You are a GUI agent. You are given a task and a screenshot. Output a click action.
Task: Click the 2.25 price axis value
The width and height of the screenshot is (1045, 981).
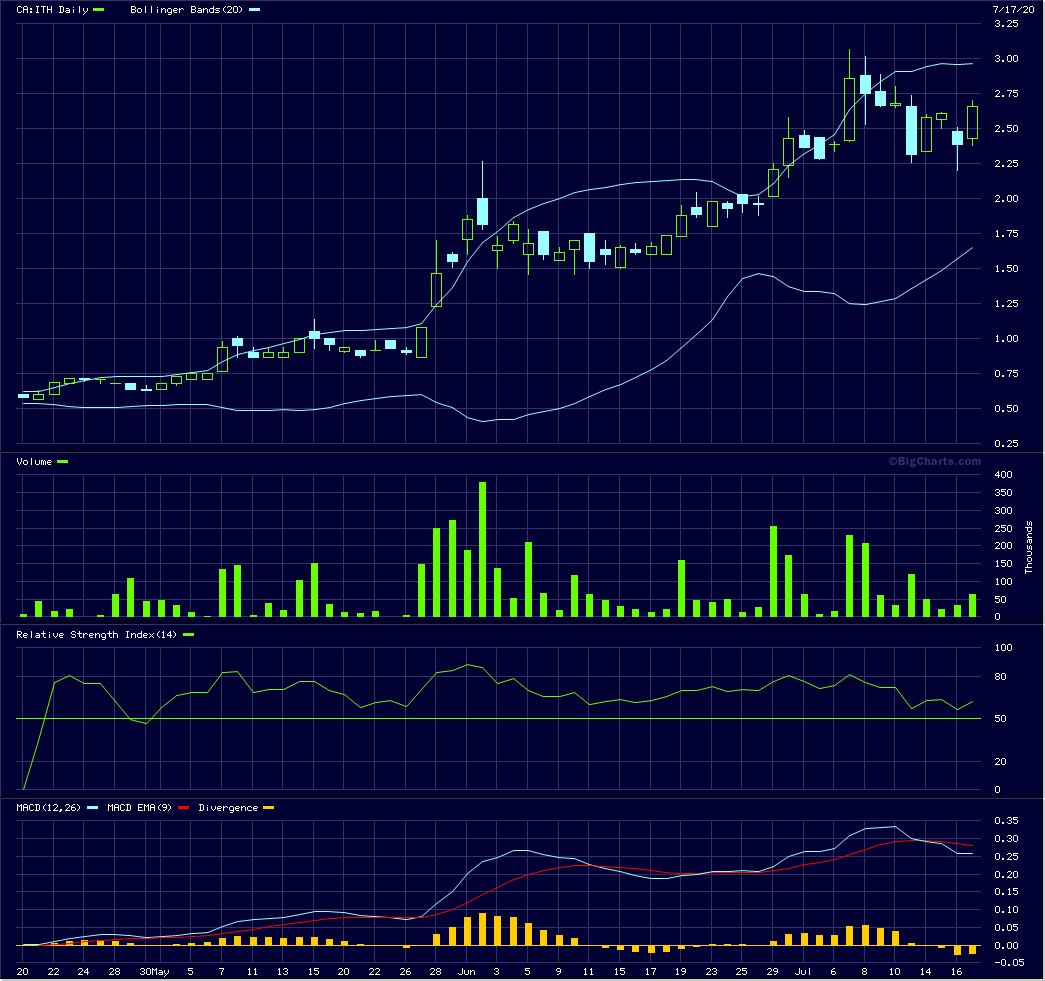point(1006,164)
